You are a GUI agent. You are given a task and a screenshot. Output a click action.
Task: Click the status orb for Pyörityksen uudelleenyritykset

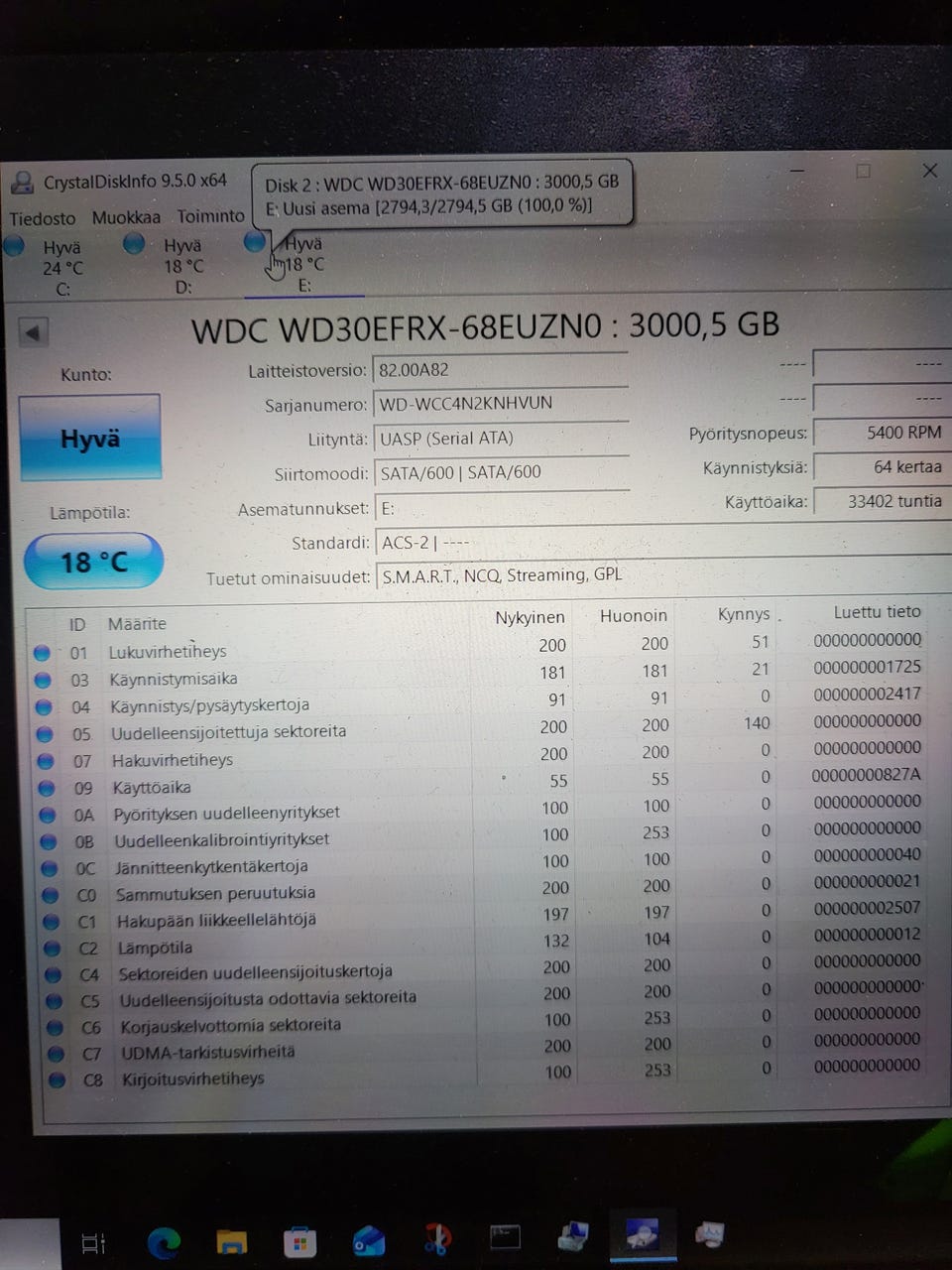click(48, 815)
